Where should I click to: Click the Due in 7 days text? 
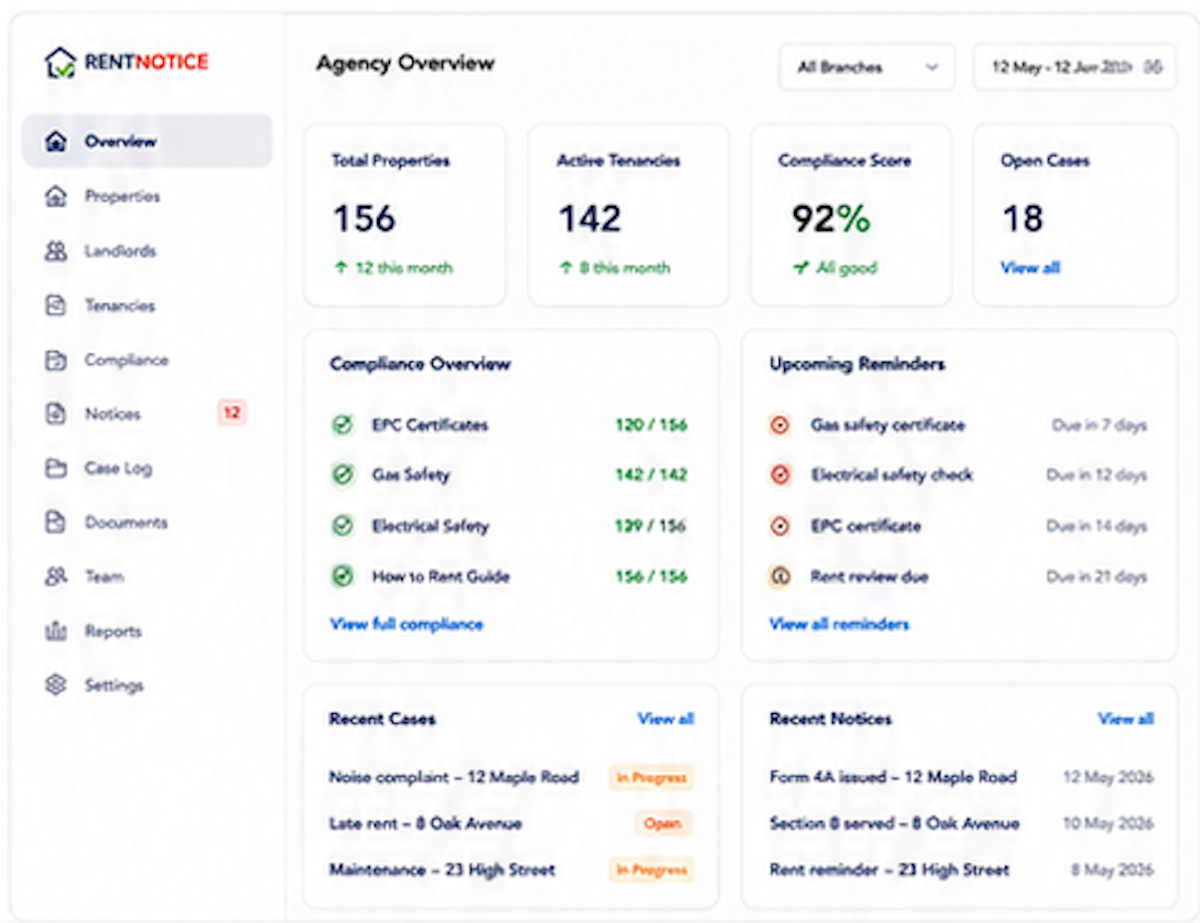(1099, 425)
